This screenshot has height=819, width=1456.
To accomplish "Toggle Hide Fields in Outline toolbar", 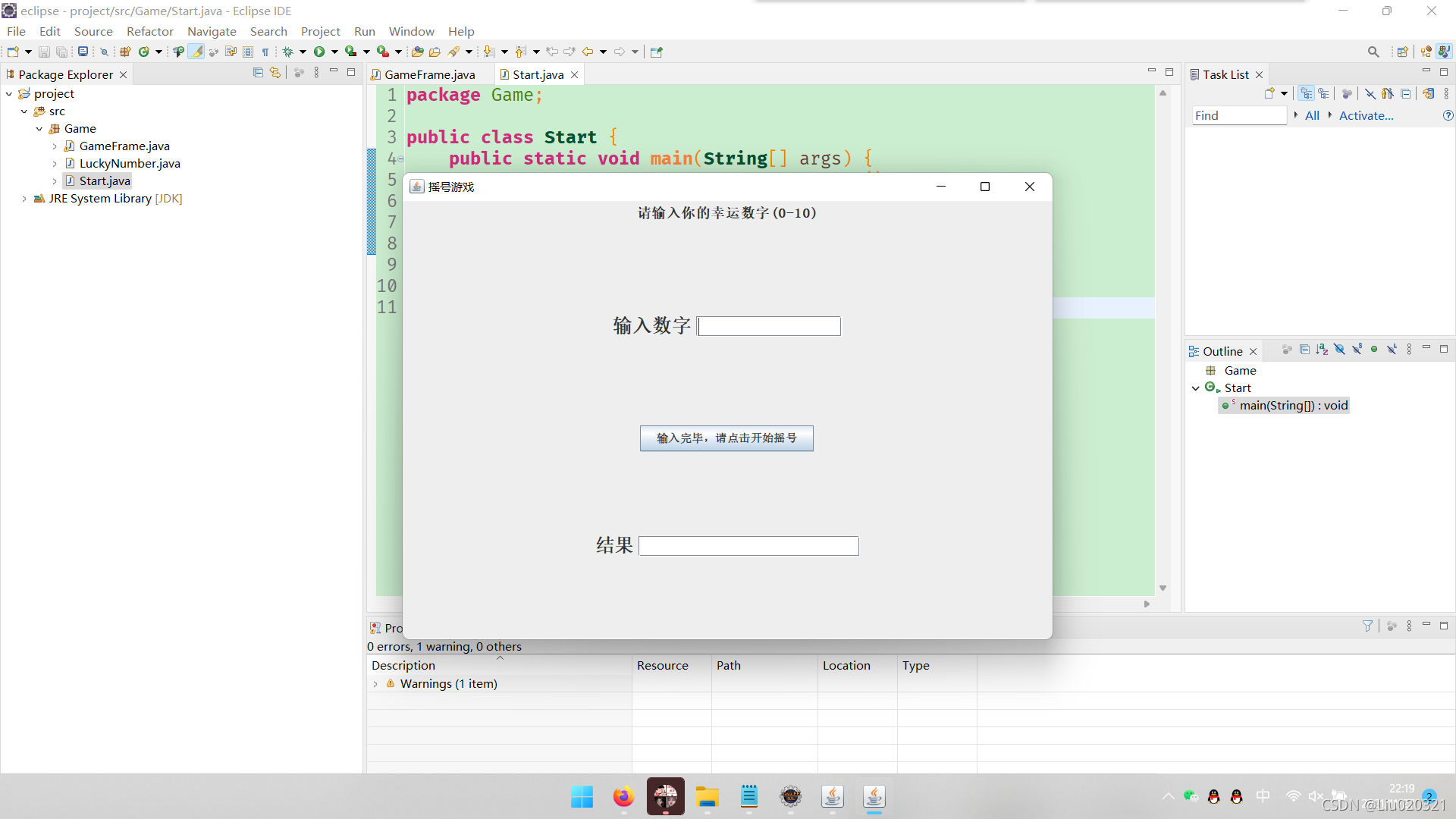I will [1339, 350].
